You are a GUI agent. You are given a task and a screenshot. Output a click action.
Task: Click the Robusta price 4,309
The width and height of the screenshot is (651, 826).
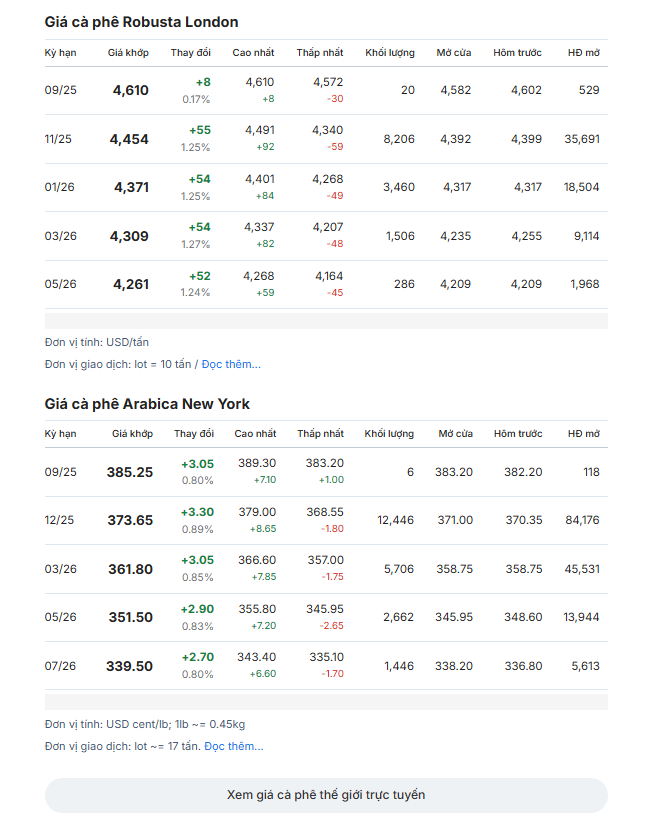(129, 236)
